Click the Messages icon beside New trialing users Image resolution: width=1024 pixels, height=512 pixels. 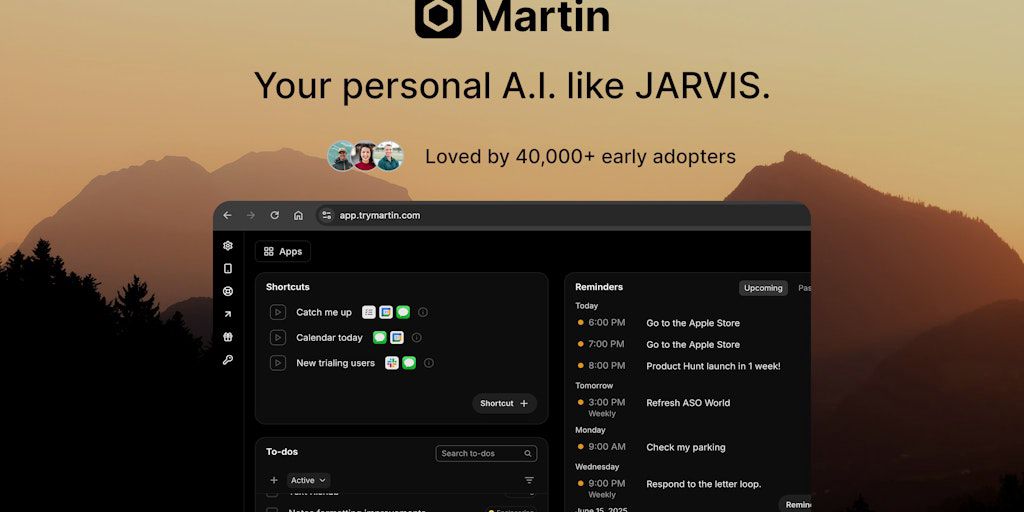click(409, 363)
